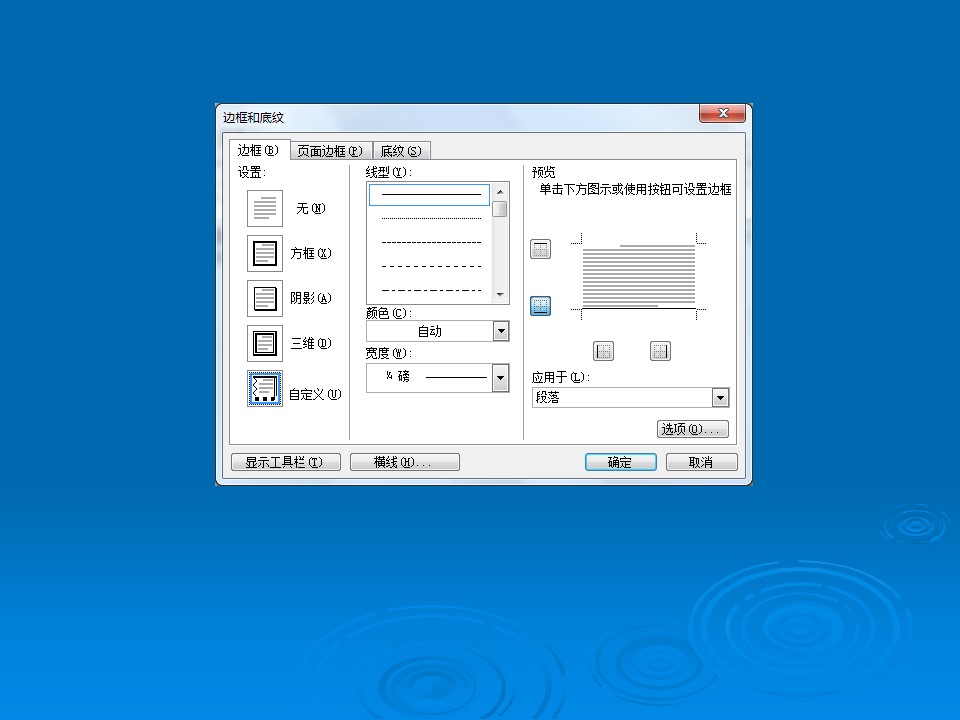Choose the dotted line style in 线型 list

pyautogui.click(x=430, y=219)
